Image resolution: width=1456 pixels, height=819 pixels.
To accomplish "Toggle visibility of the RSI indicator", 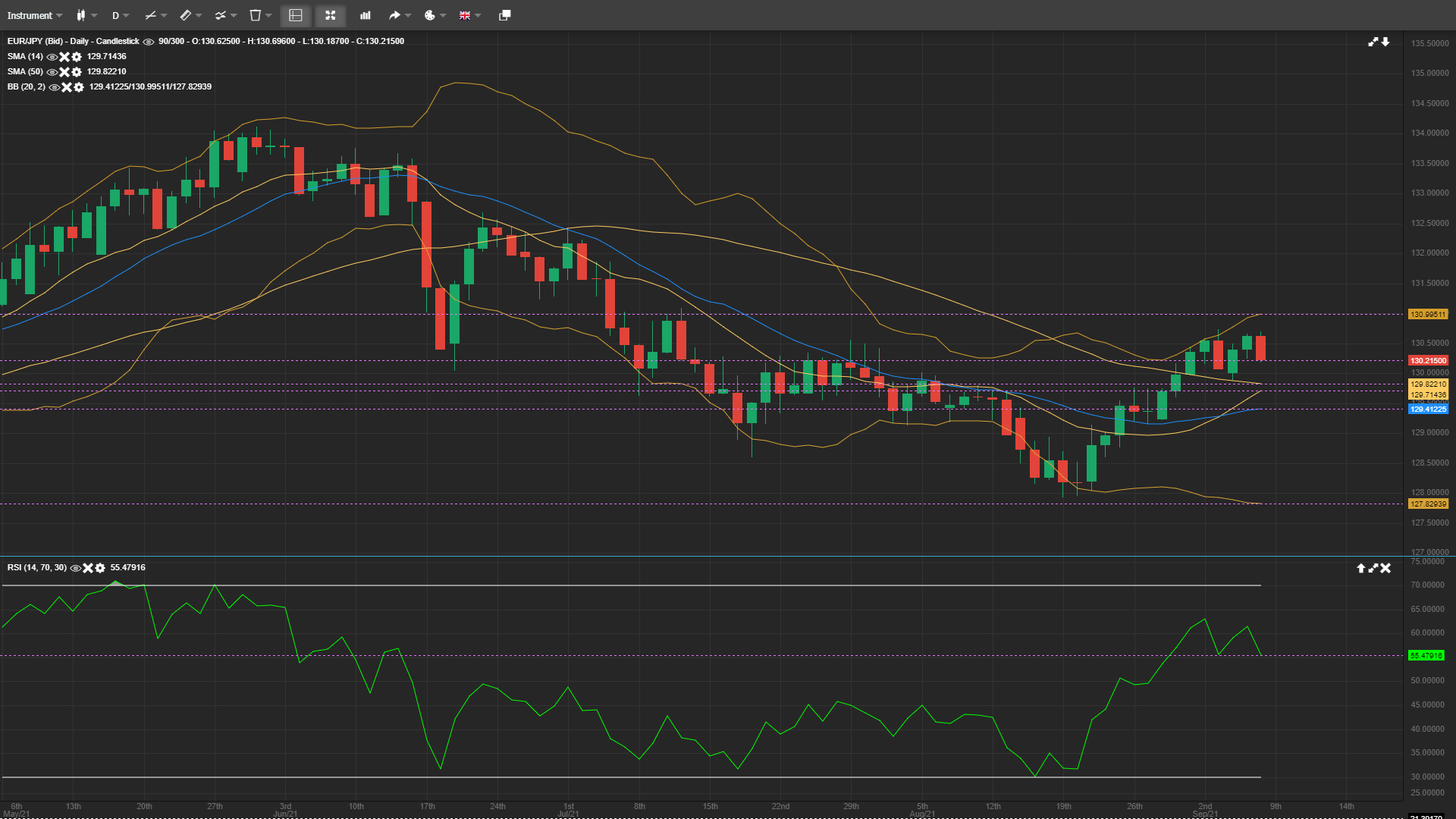I will pyautogui.click(x=76, y=568).
